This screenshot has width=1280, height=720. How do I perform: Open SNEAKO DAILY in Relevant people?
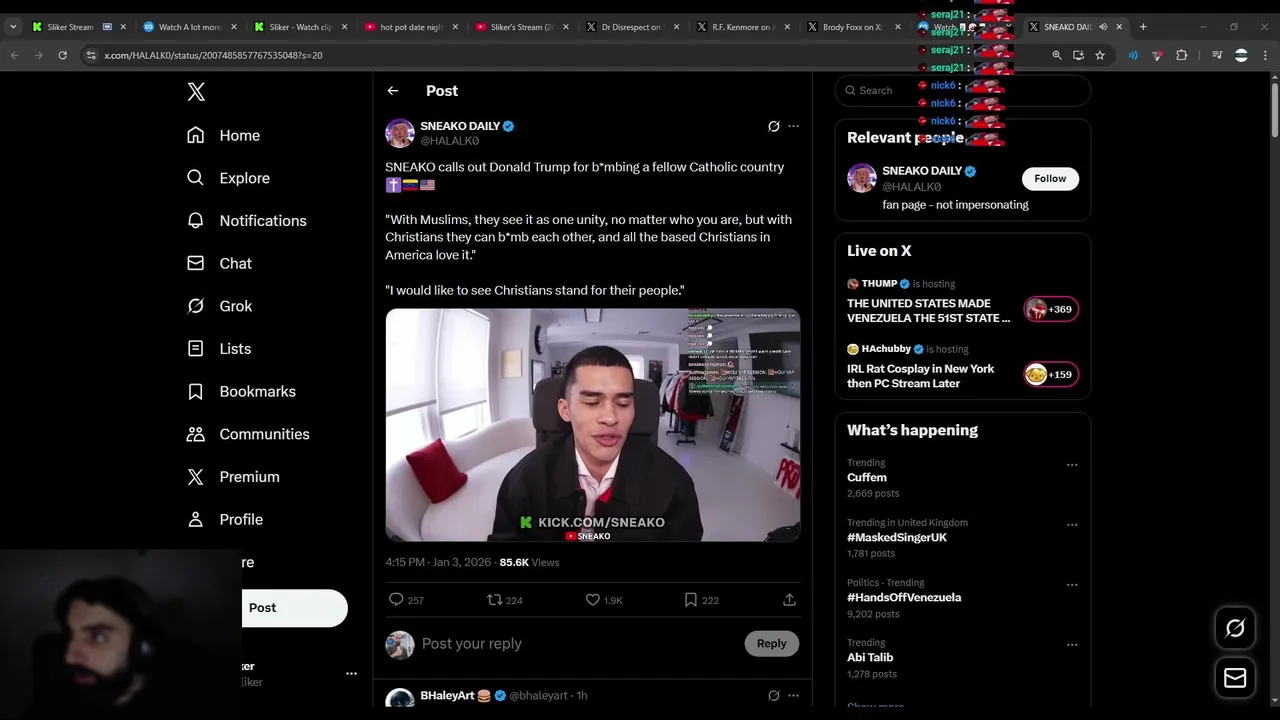tap(922, 171)
